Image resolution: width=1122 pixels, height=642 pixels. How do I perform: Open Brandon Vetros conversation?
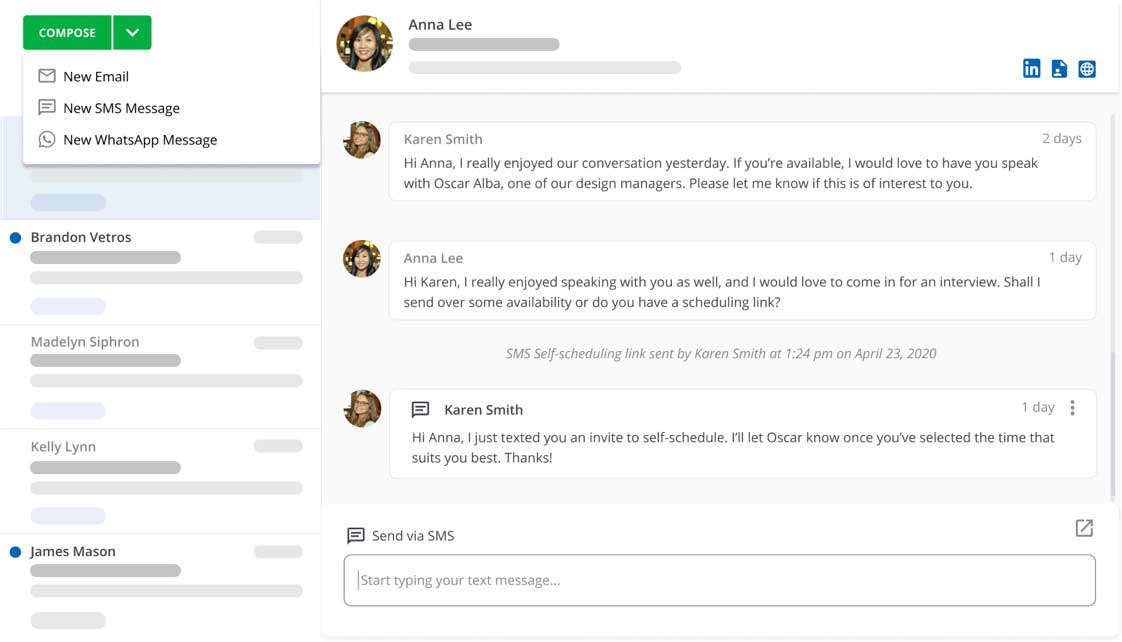click(x=81, y=238)
